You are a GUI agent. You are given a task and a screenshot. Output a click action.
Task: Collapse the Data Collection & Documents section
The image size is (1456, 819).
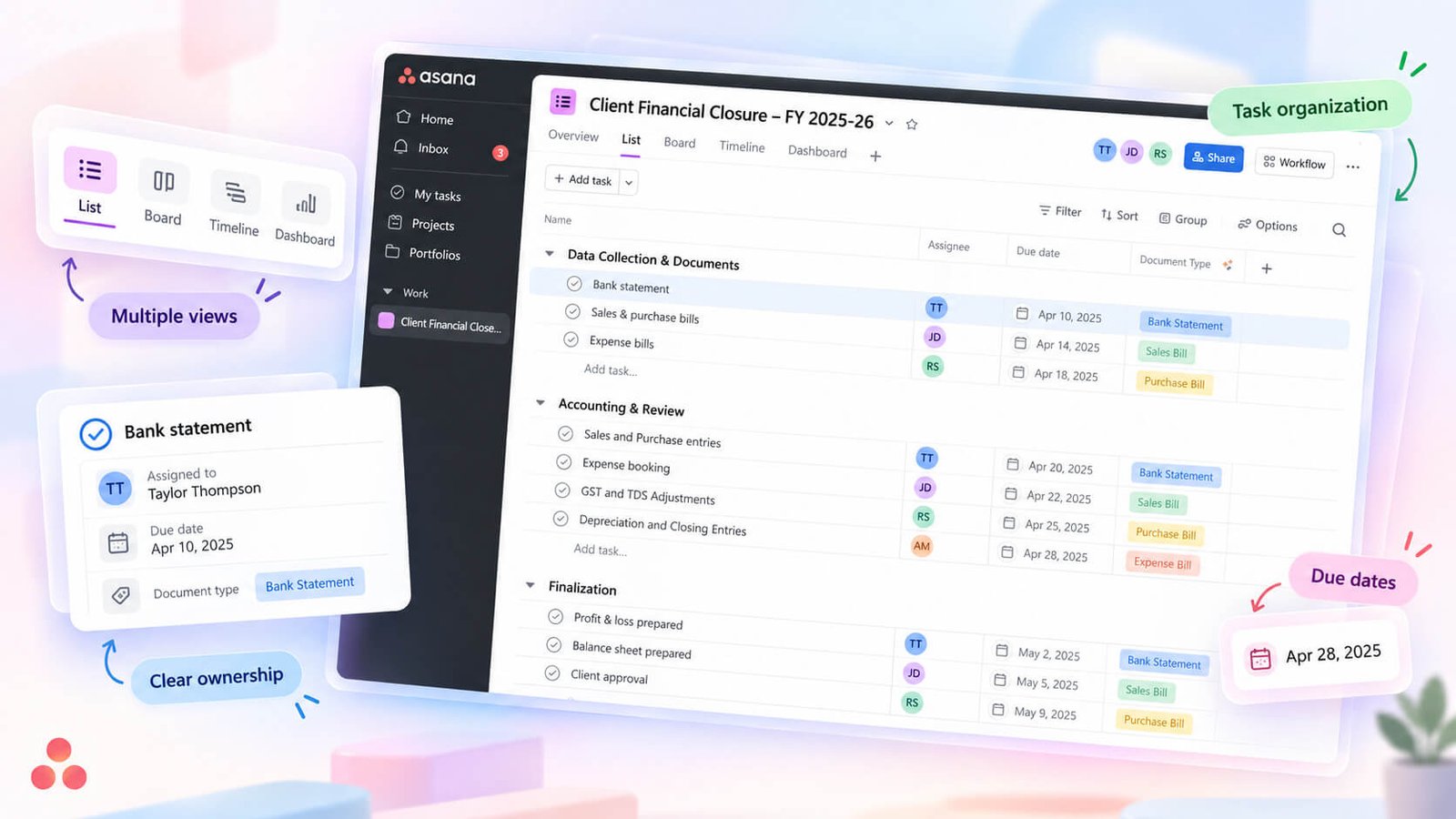(549, 253)
